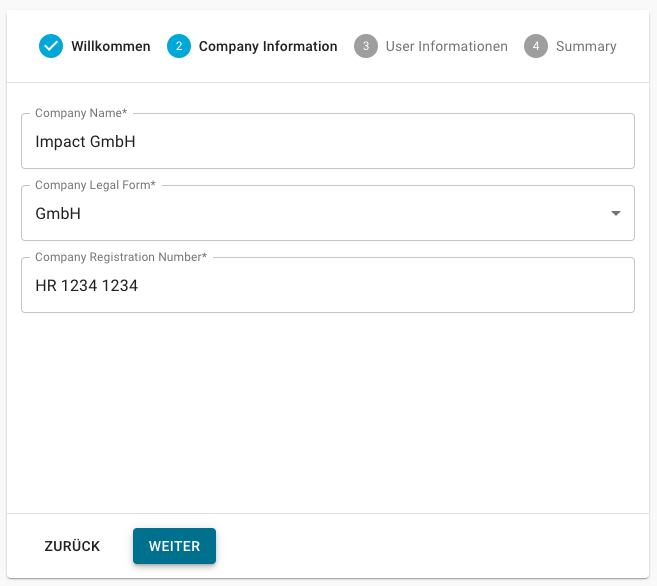This screenshot has height=586, width=657.
Task: Click the "Company Legal Form*" label
Action: pos(96,186)
